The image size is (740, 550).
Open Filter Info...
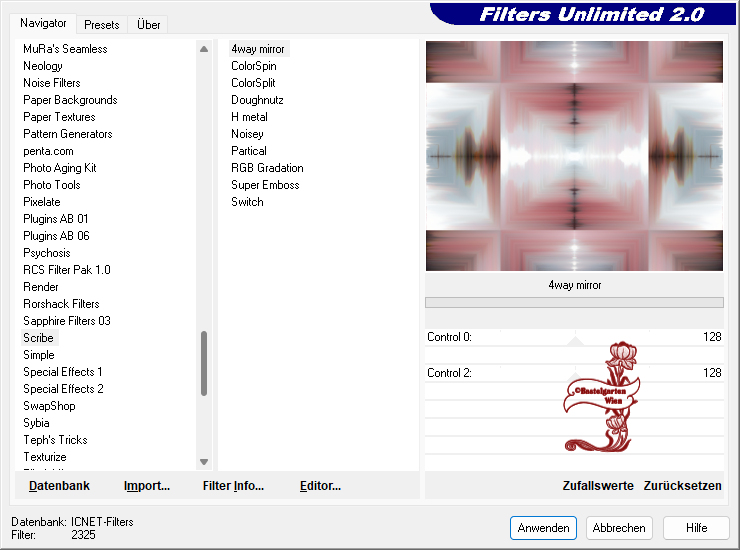tap(233, 486)
